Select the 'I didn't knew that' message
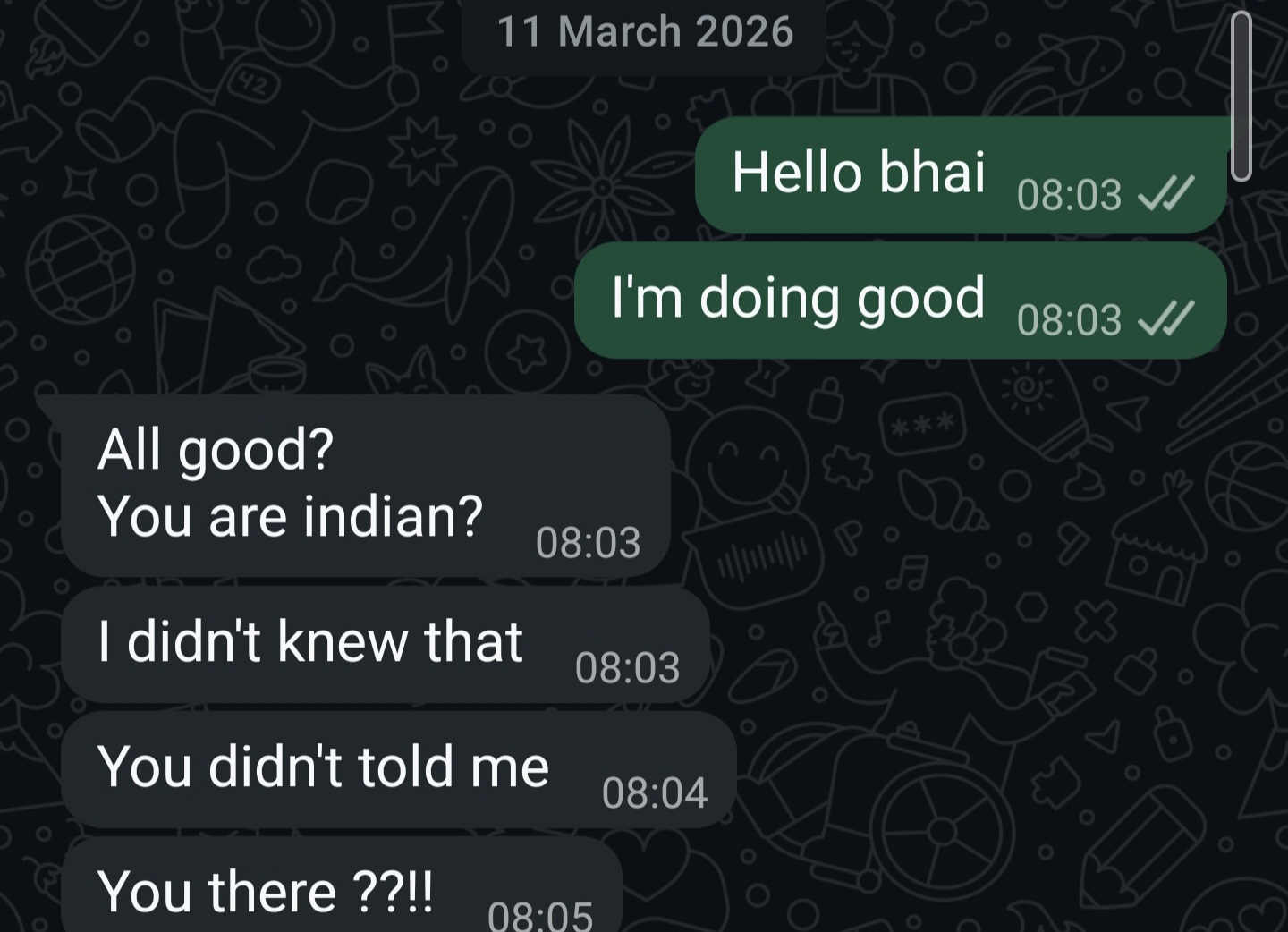Screen dimensions: 1288x932 coord(385,645)
